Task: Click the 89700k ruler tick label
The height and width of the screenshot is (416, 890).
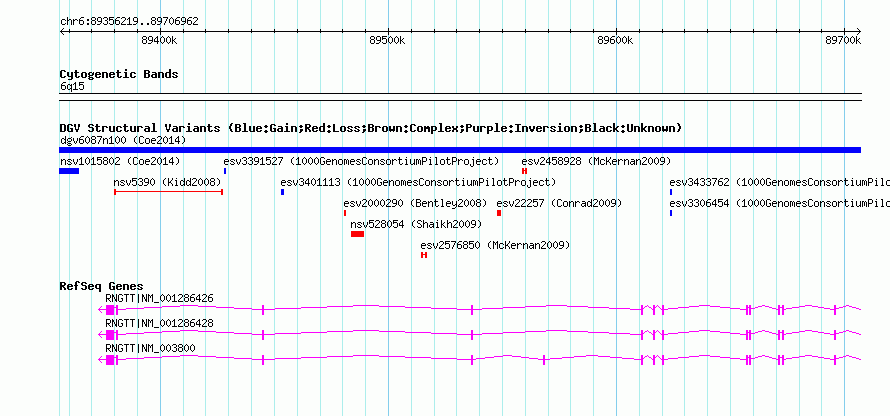Action: [843, 40]
